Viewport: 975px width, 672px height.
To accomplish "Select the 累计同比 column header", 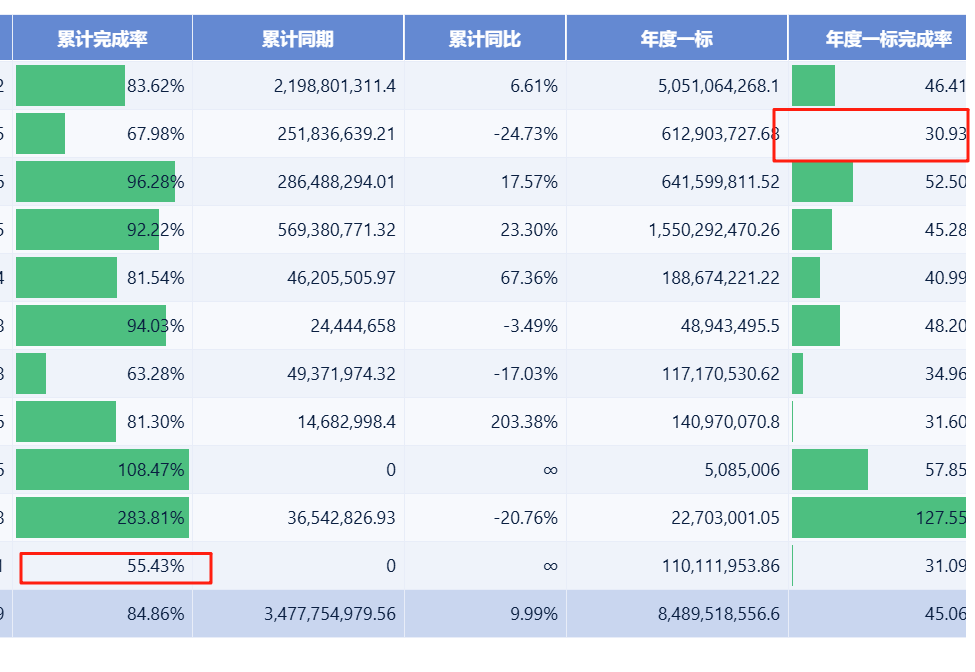I will [x=485, y=39].
